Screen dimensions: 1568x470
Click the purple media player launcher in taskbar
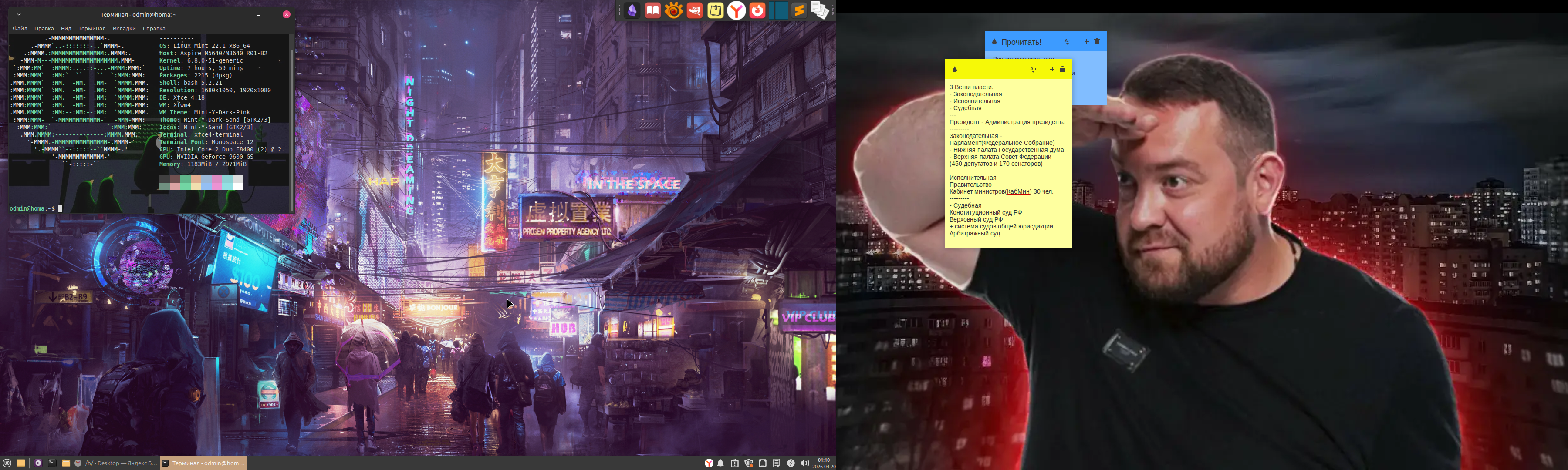tap(38, 463)
